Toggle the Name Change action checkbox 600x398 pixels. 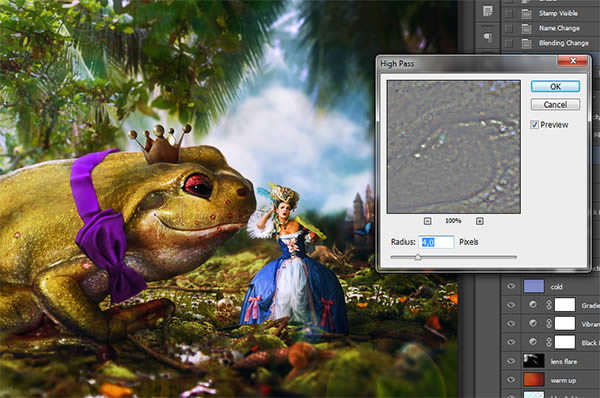509,28
